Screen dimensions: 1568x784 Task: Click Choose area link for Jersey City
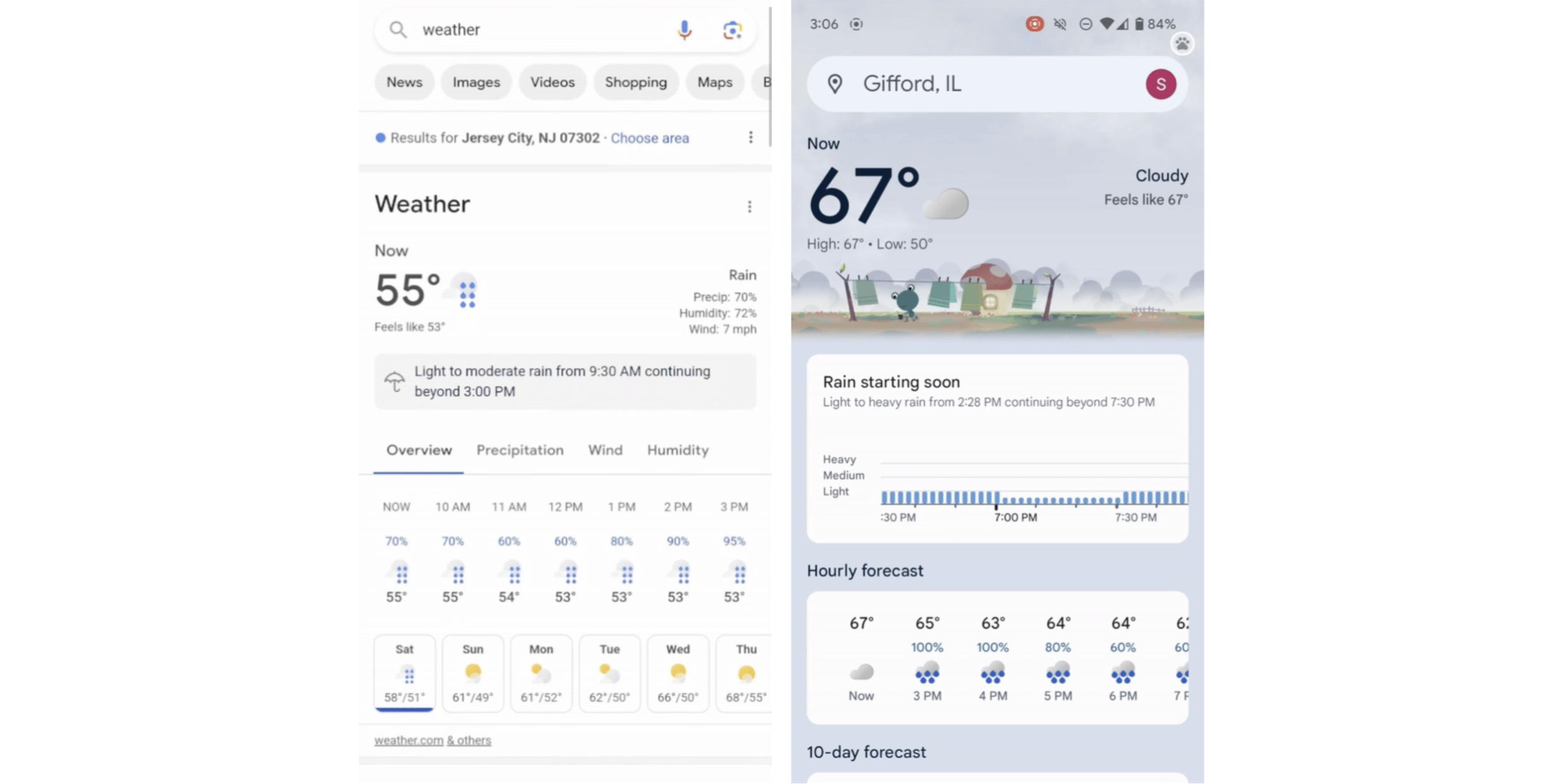(x=649, y=137)
